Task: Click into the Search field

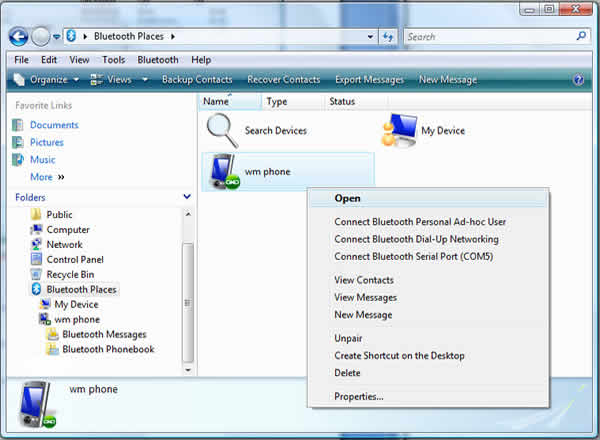Action: pos(490,37)
